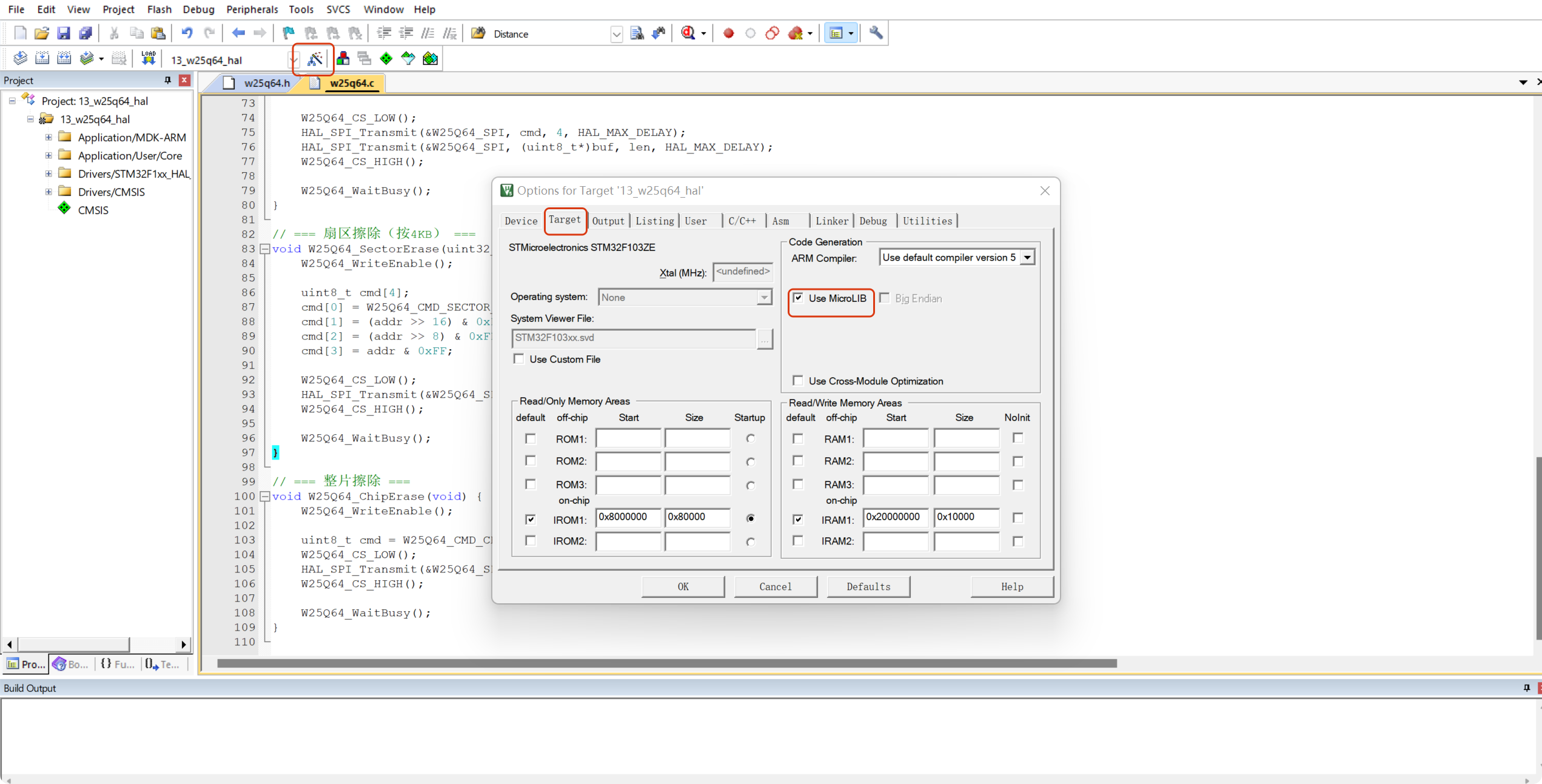Open the target name 13_w25q64_hal dropdown

pos(293,60)
